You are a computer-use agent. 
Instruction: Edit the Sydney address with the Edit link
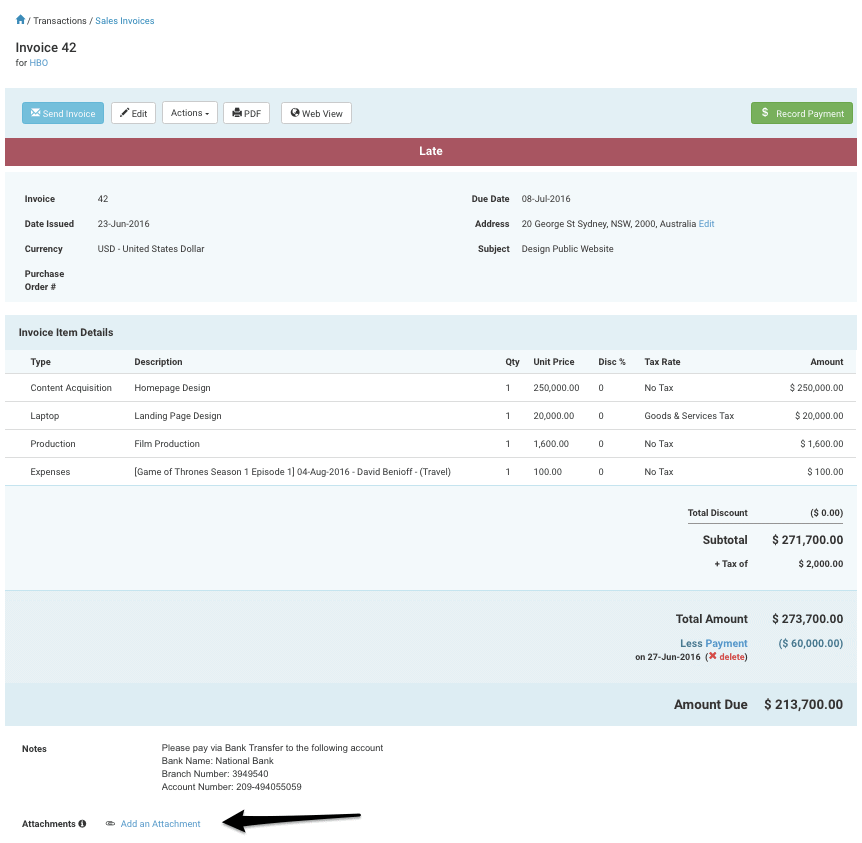[706, 223]
